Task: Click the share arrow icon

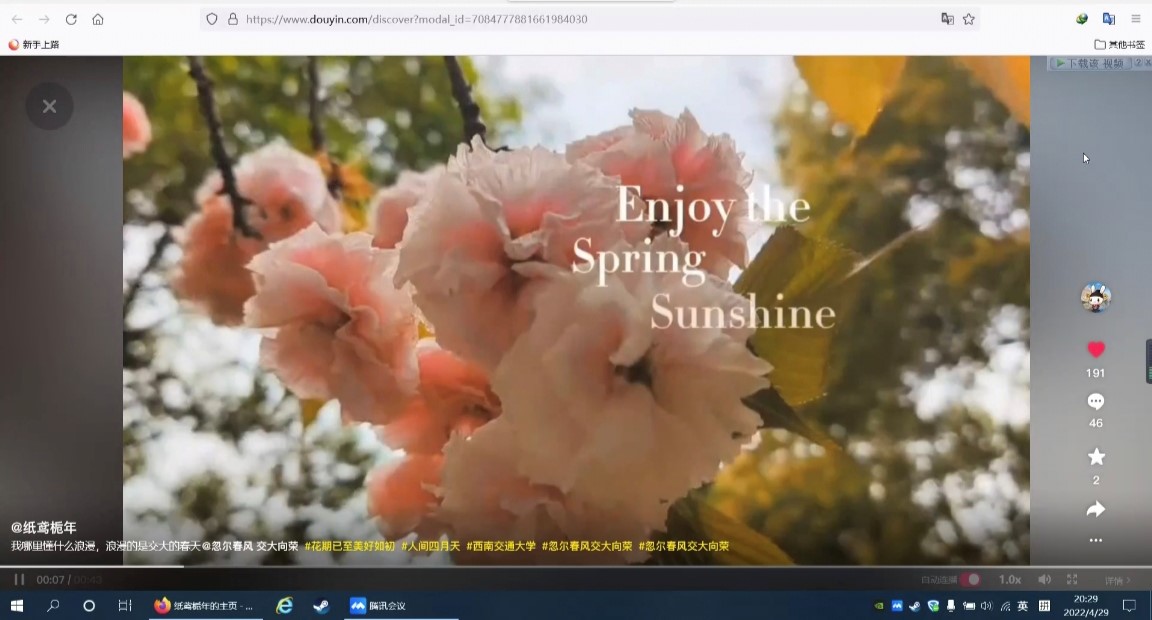Action: [x=1096, y=510]
